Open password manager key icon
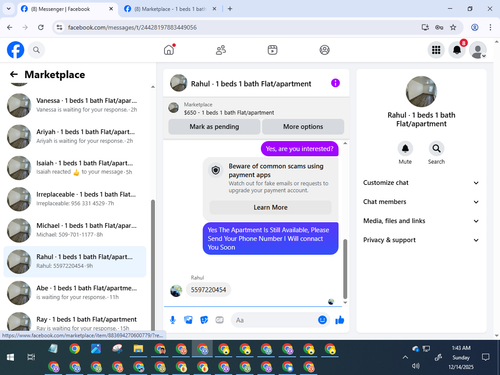 pyautogui.click(x=439, y=27)
